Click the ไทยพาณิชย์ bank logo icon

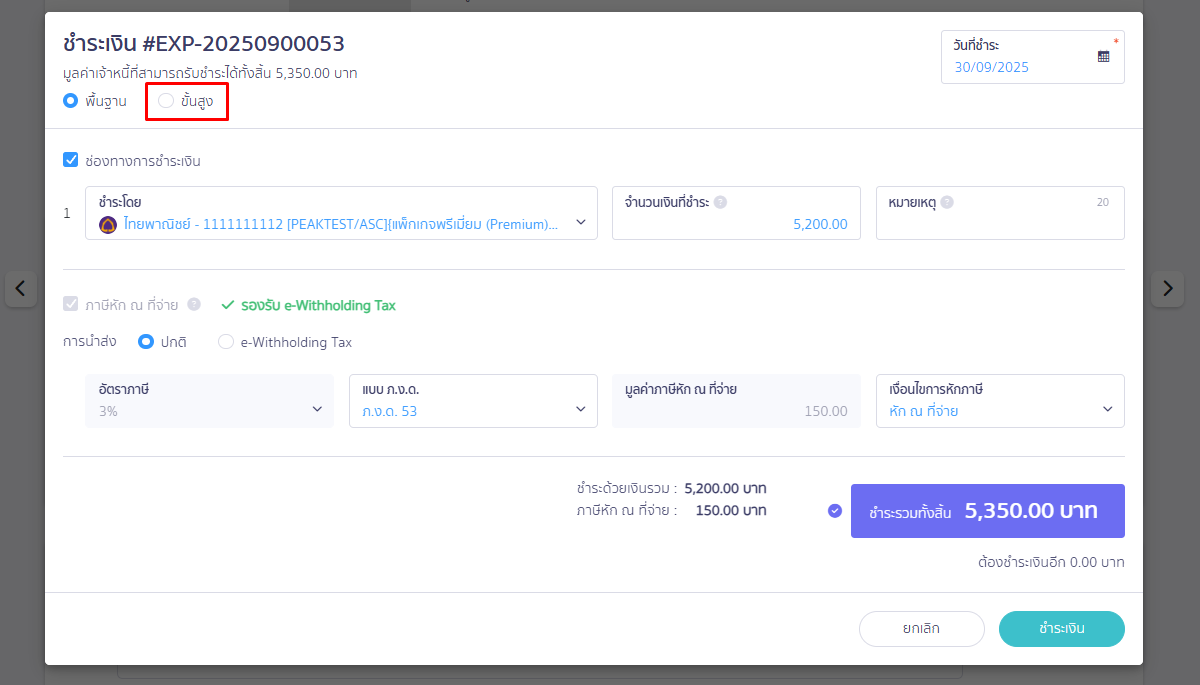(x=108, y=225)
